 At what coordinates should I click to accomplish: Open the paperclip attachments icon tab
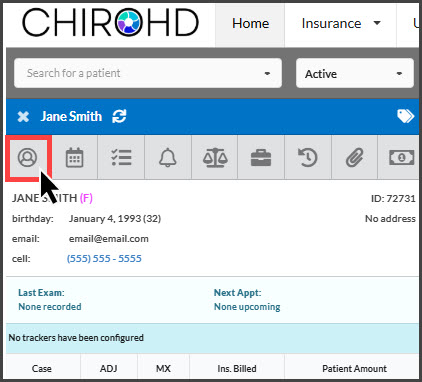coord(354,157)
